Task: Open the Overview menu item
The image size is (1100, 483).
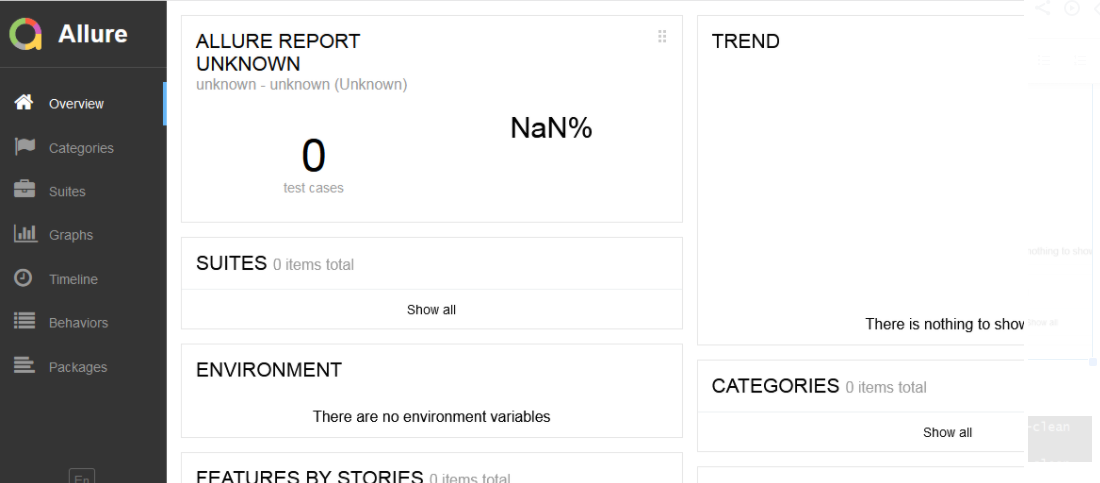Action: pos(83,104)
